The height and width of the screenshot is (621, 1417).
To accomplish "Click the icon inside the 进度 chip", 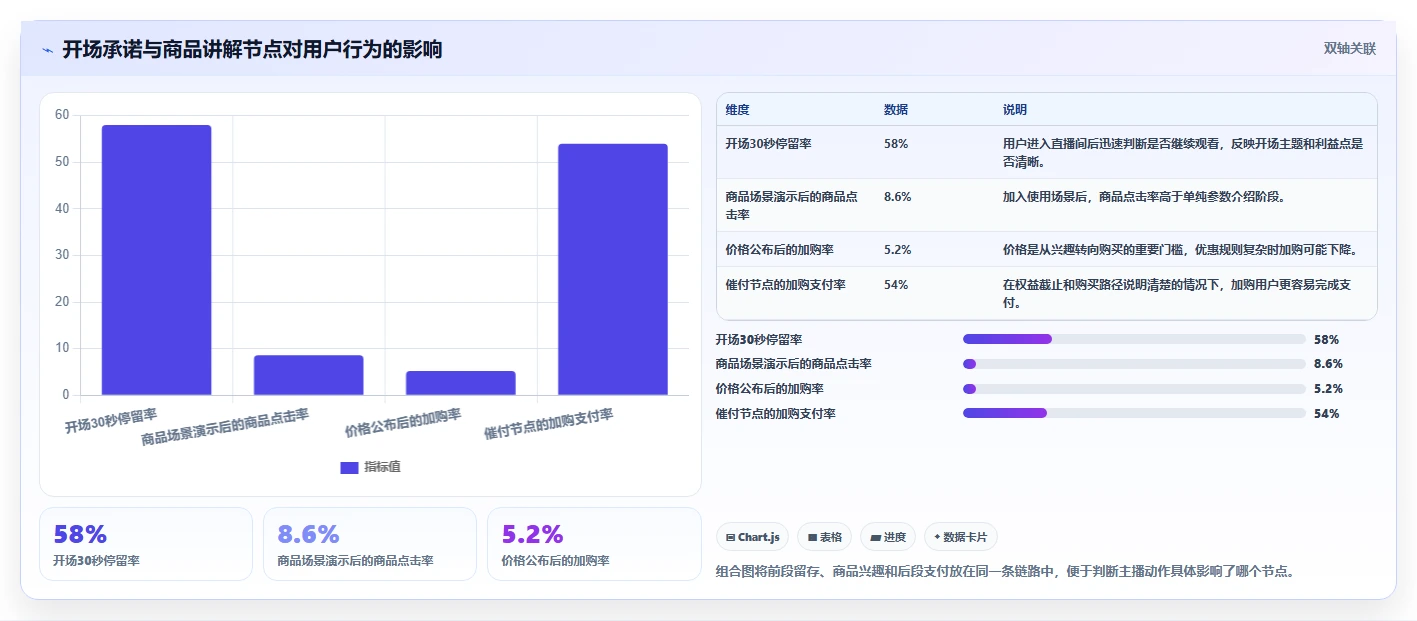I will point(875,537).
